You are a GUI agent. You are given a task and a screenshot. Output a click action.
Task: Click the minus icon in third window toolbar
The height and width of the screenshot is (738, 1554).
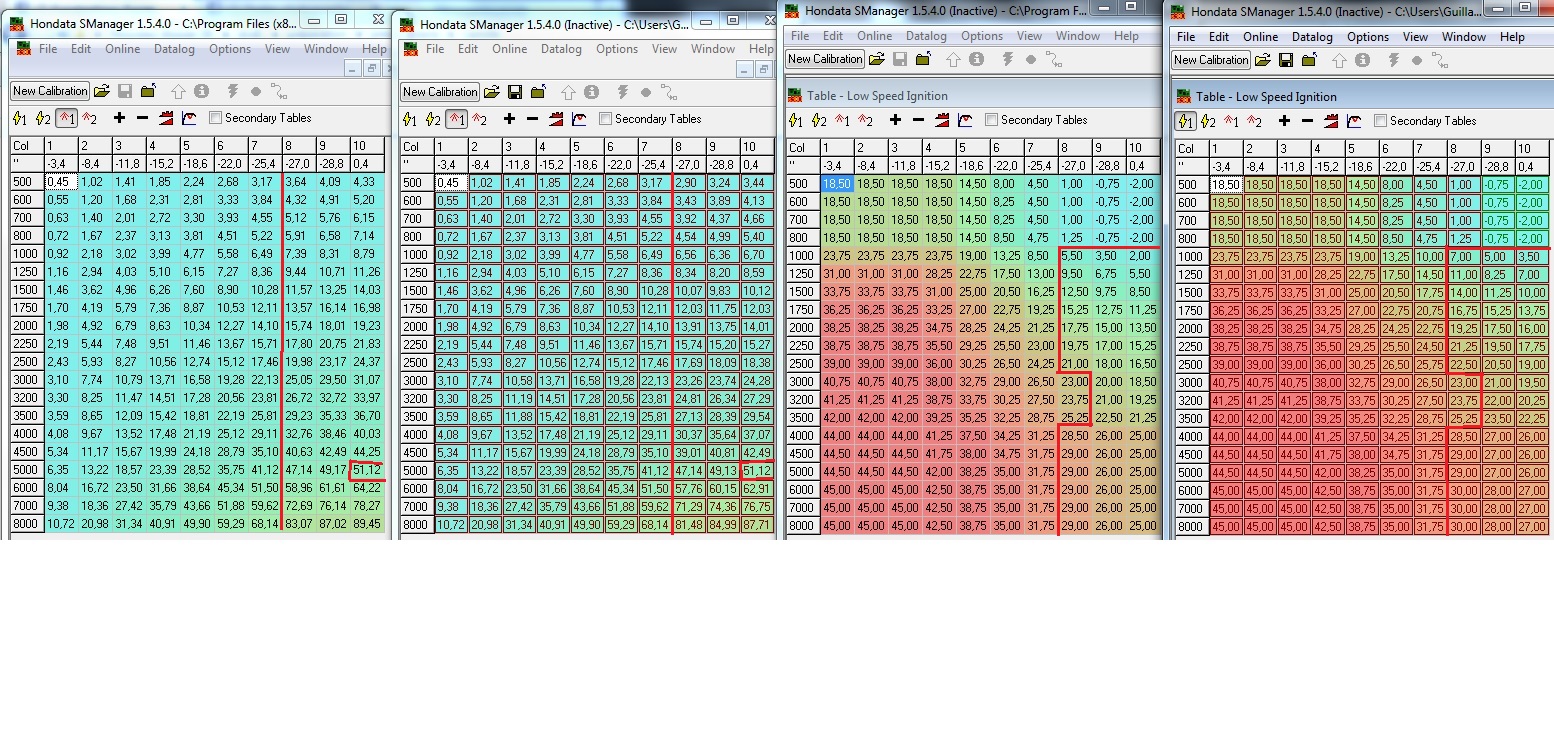(918, 120)
